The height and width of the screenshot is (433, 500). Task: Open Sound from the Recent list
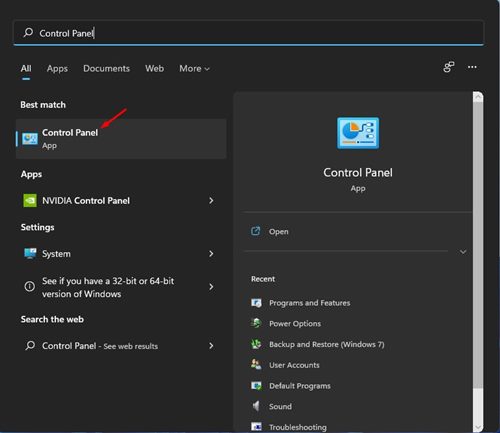271,406
